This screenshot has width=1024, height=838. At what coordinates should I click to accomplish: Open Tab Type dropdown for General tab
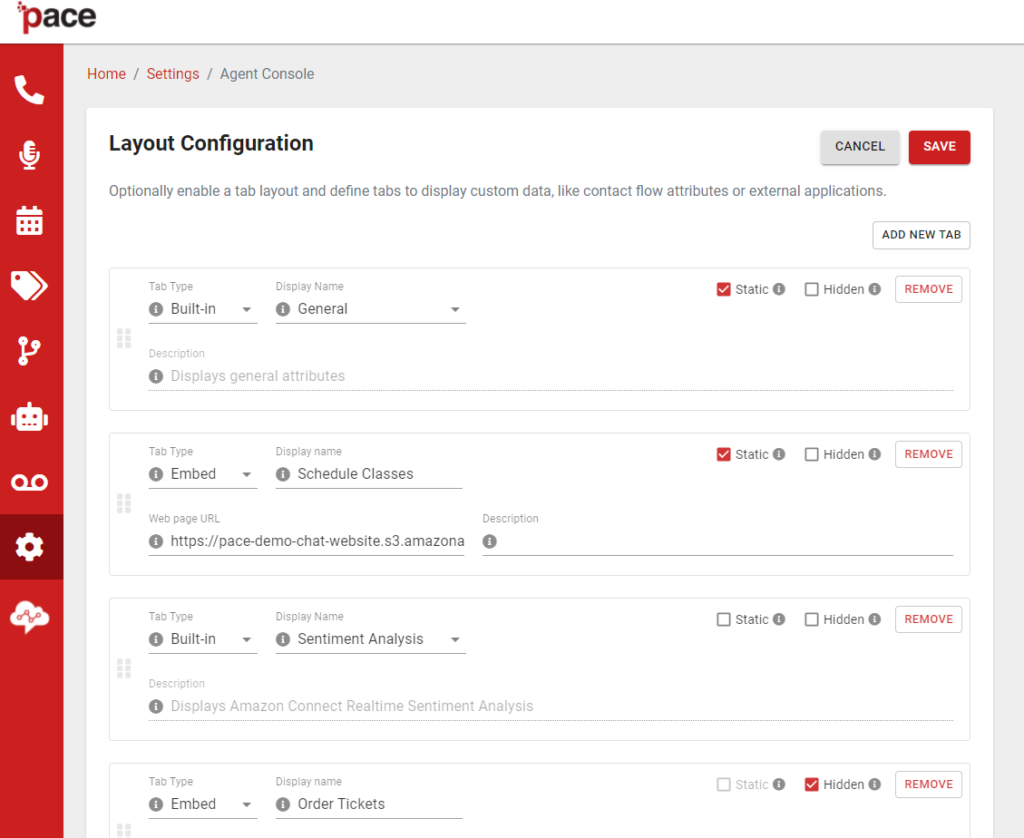point(203,309)
